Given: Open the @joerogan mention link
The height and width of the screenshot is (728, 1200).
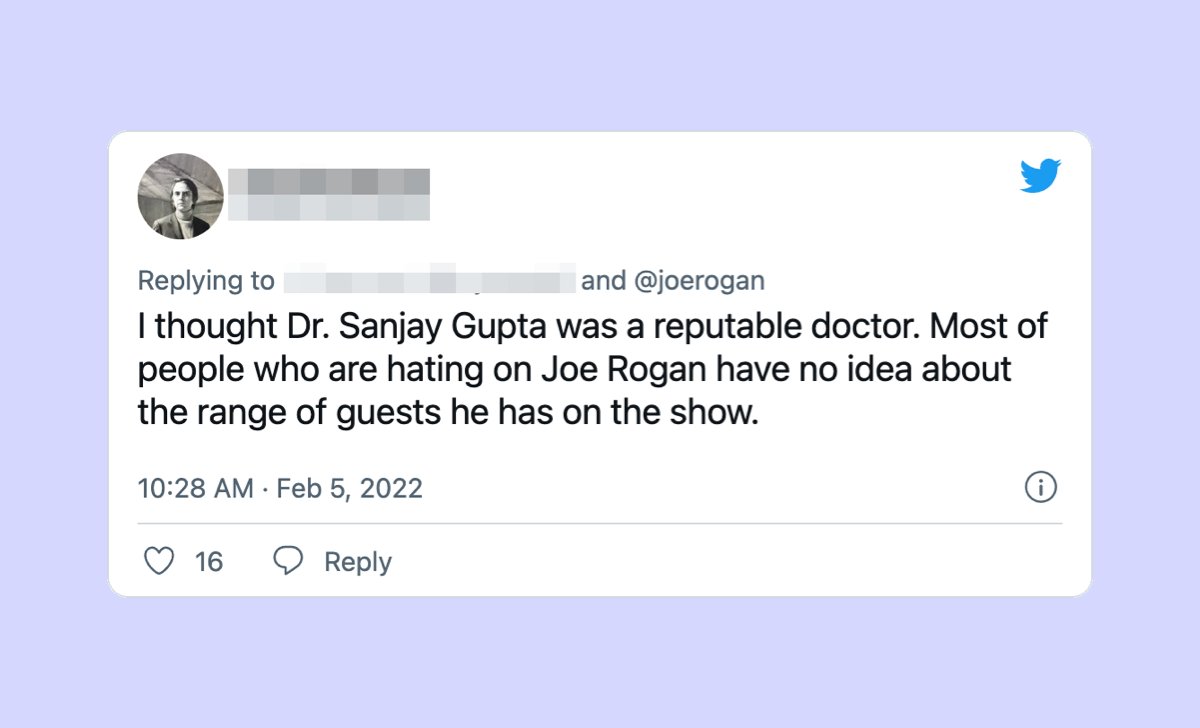Looking at the screenshot, I should pos(699,281).
